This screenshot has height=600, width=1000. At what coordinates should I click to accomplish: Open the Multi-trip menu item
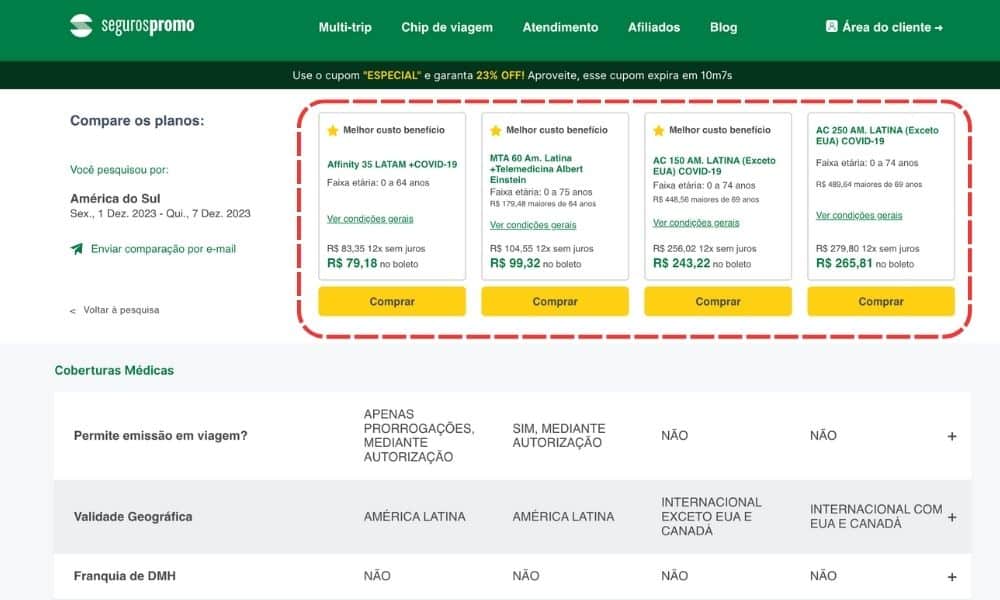(345, 27)
